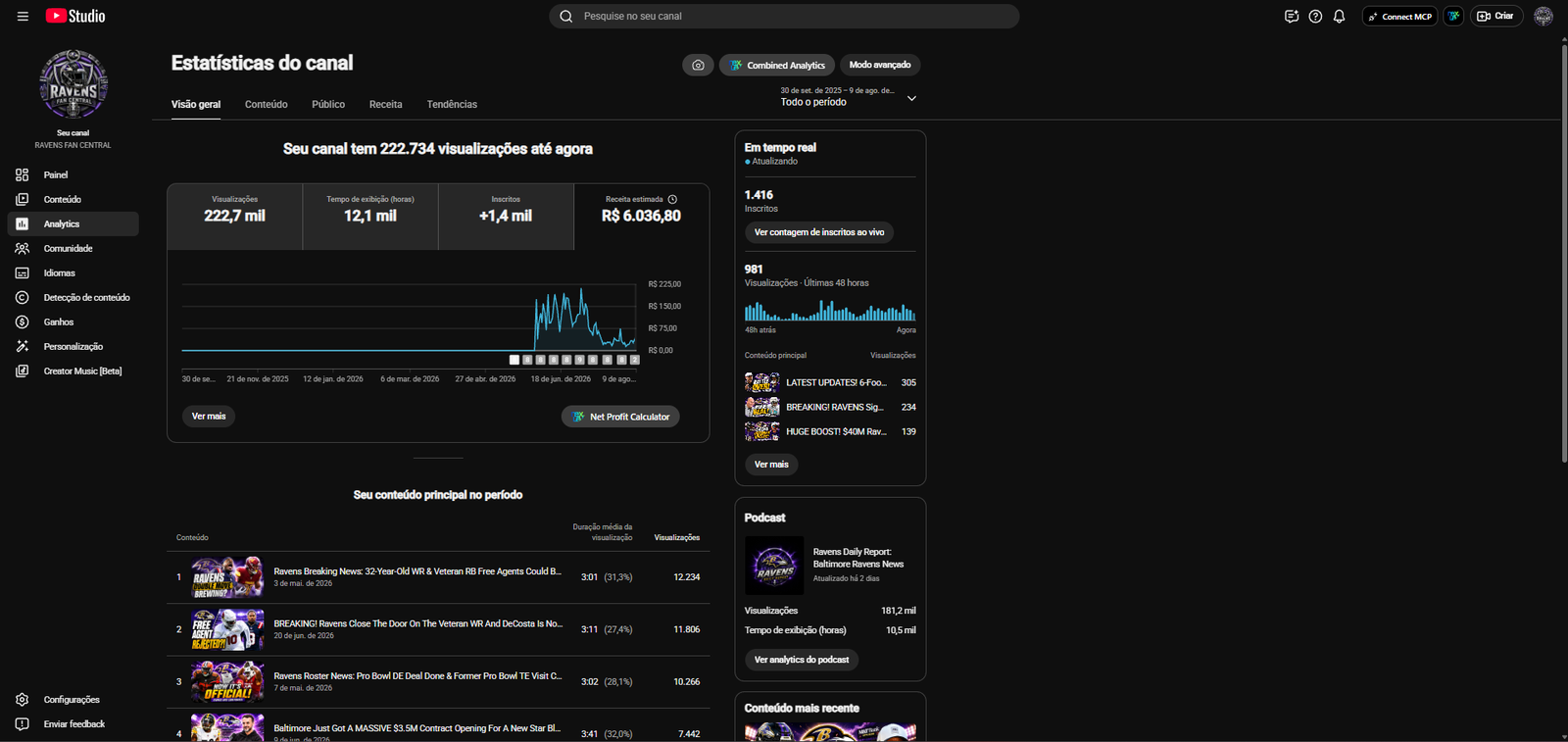The image size is (1568, 742).
Task: Switch to Modo avançado
Action: [880, 66]
